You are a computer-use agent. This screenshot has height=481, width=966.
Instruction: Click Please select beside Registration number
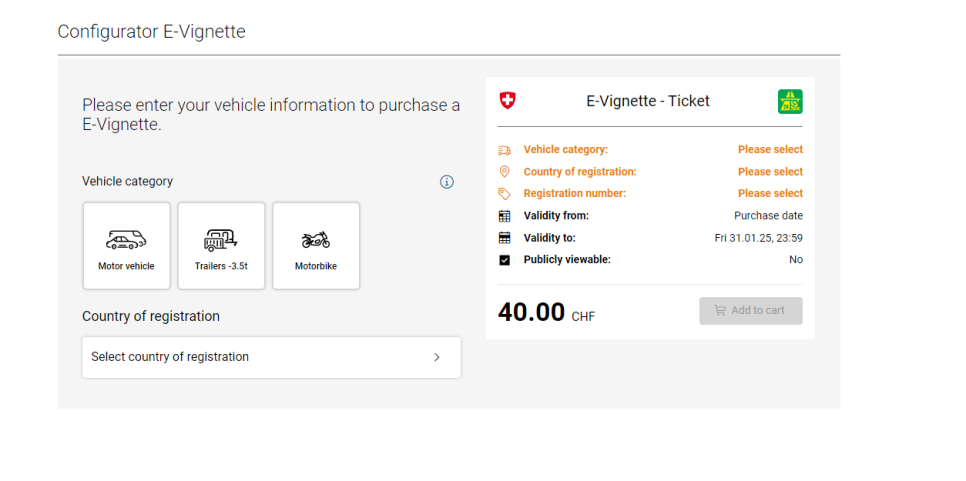770,193
